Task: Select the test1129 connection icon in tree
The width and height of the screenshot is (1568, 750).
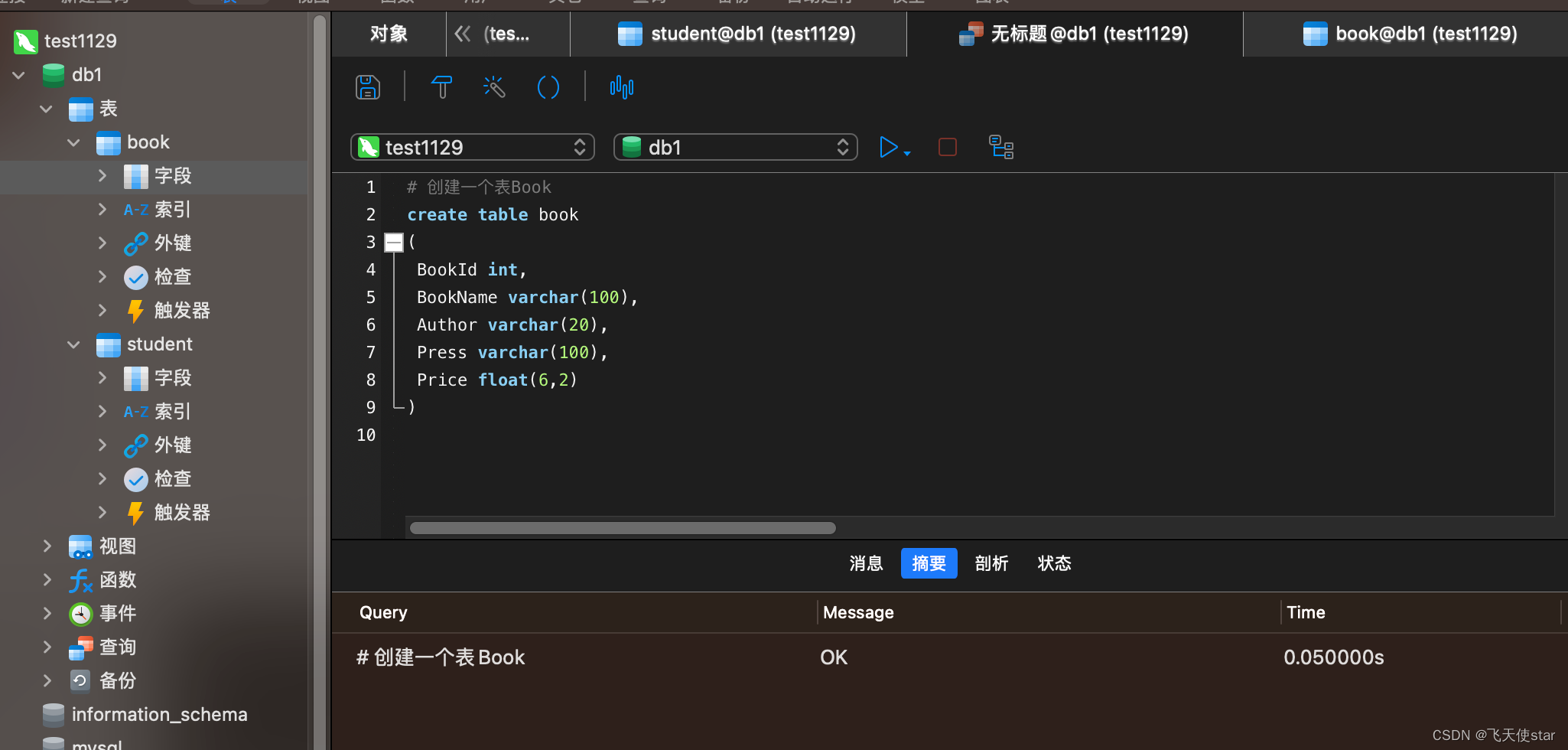Action: click(x=26, y=41)
